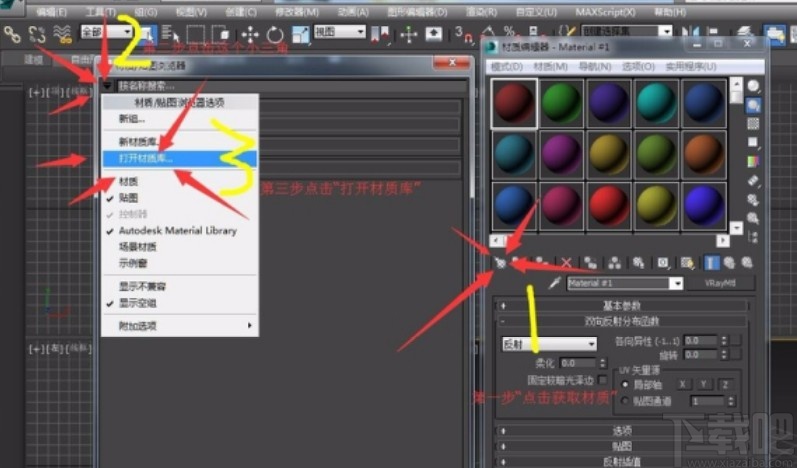Screen dimensions: 797x468
Task: Toggle the 场景材质 option
Action: (x=137, y=247)
